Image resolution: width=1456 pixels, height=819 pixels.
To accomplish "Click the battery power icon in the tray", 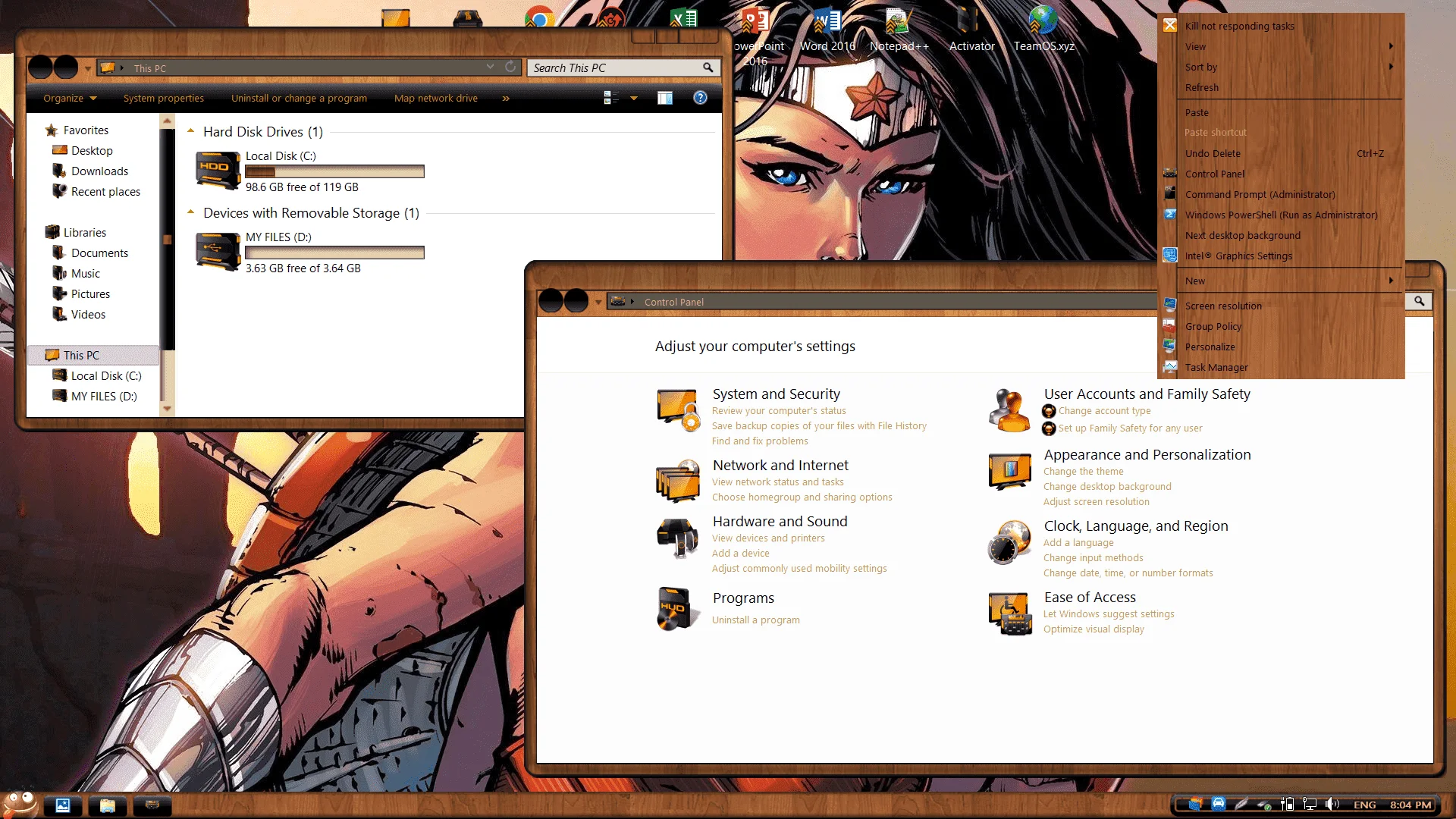I will pos(1287,805).
